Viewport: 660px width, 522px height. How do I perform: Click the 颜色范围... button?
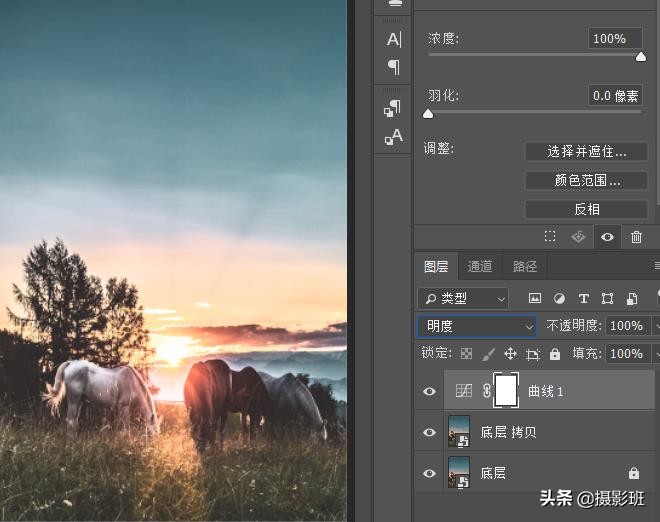[x=586, y=181]
